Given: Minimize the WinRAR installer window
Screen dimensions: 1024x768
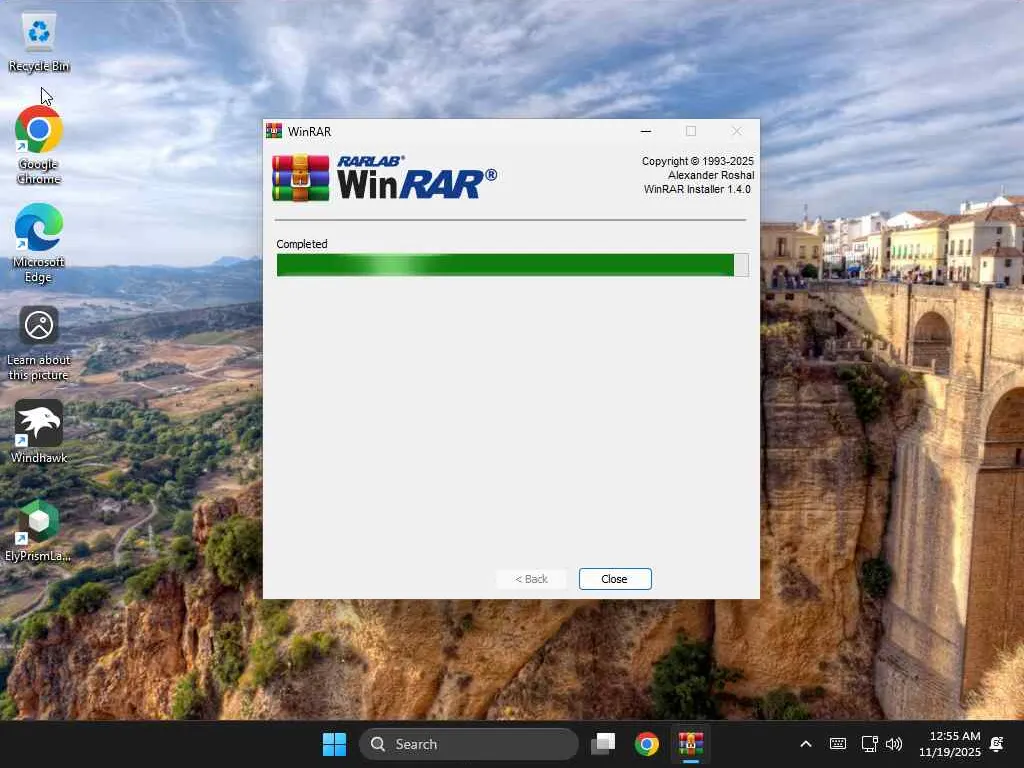Looking at the screenshot, I should coord(646,131).
